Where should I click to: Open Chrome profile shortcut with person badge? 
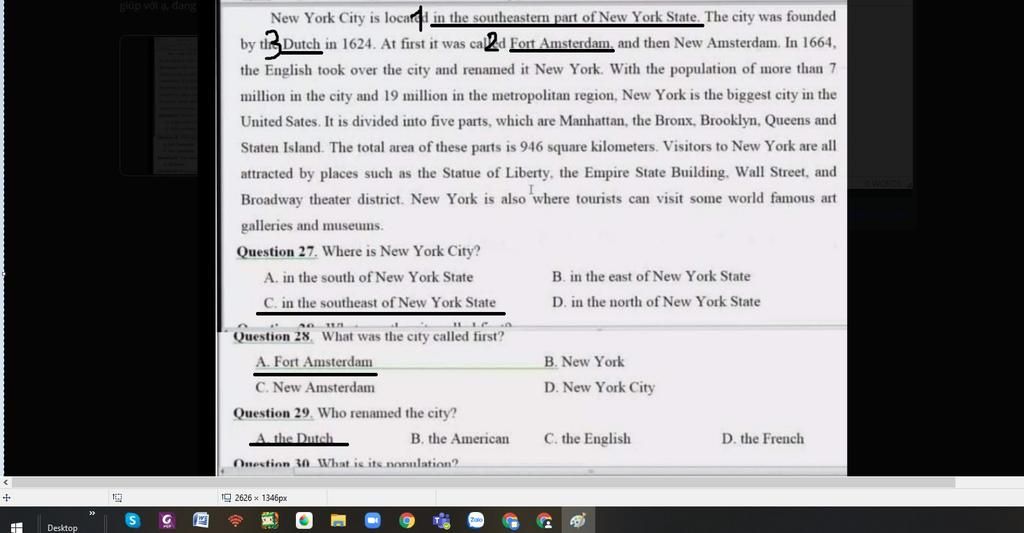click(x=544, y=521)
